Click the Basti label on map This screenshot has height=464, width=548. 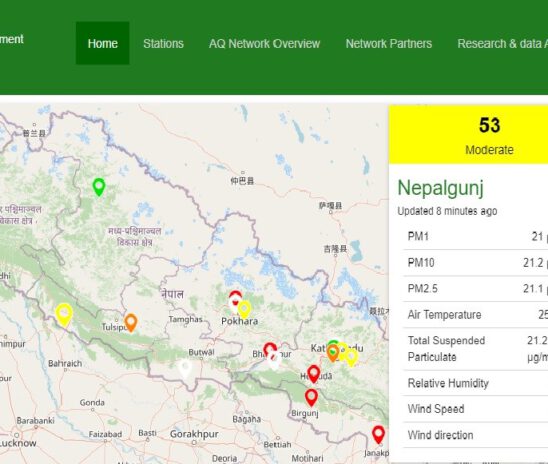tap(147, 433)
